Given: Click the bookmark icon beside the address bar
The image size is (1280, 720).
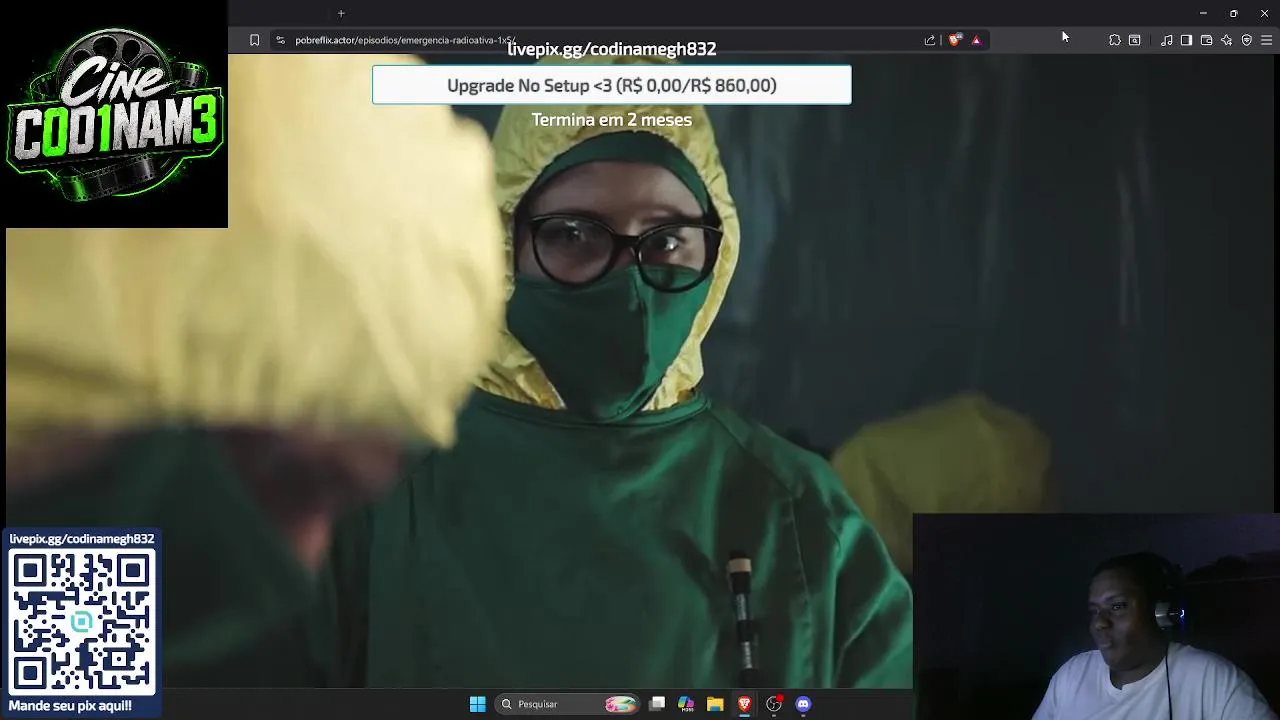Looking at the screenshot, I should click(254, 40).
